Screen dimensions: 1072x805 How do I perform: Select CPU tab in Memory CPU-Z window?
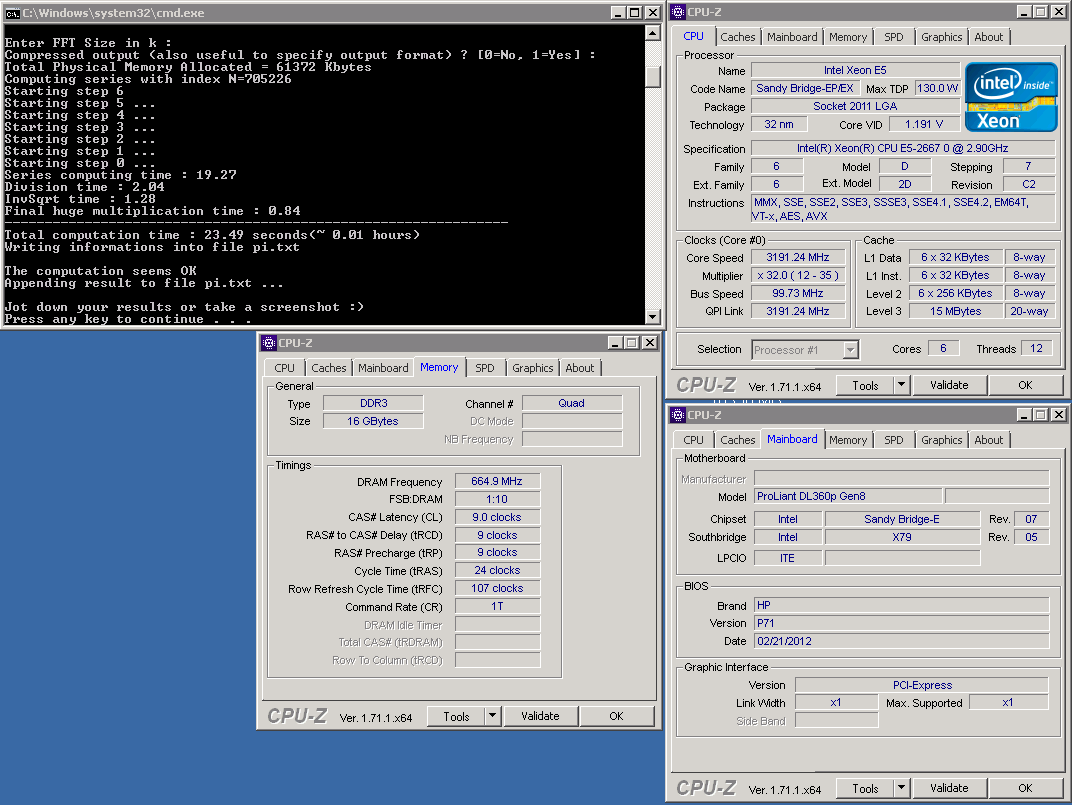(284, 368)
